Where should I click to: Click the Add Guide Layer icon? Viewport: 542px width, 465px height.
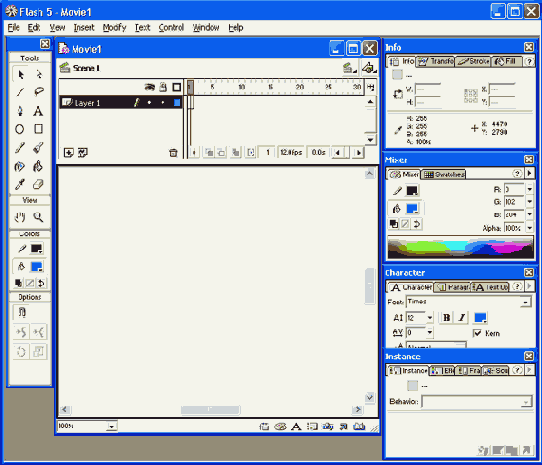(83, 152)
